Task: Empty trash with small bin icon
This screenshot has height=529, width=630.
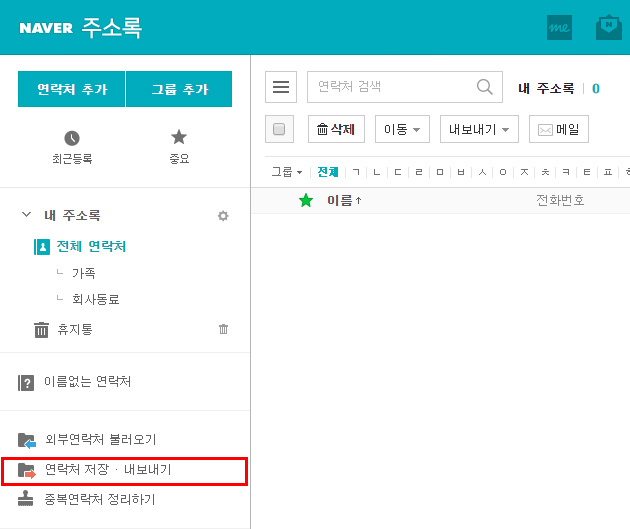Action: [x=223, y=329]
